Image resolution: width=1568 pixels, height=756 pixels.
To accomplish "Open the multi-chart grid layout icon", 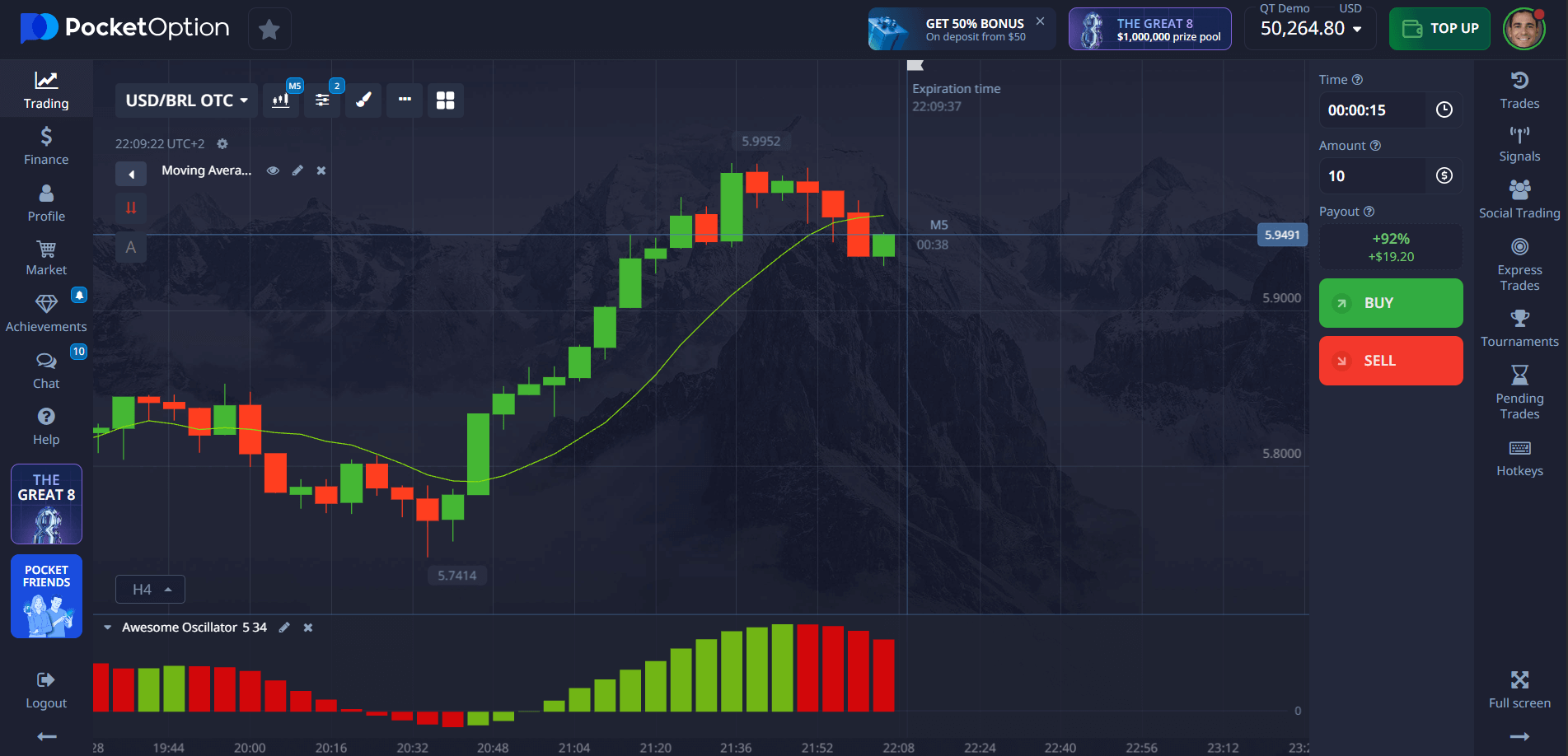I will coord(445,100).
